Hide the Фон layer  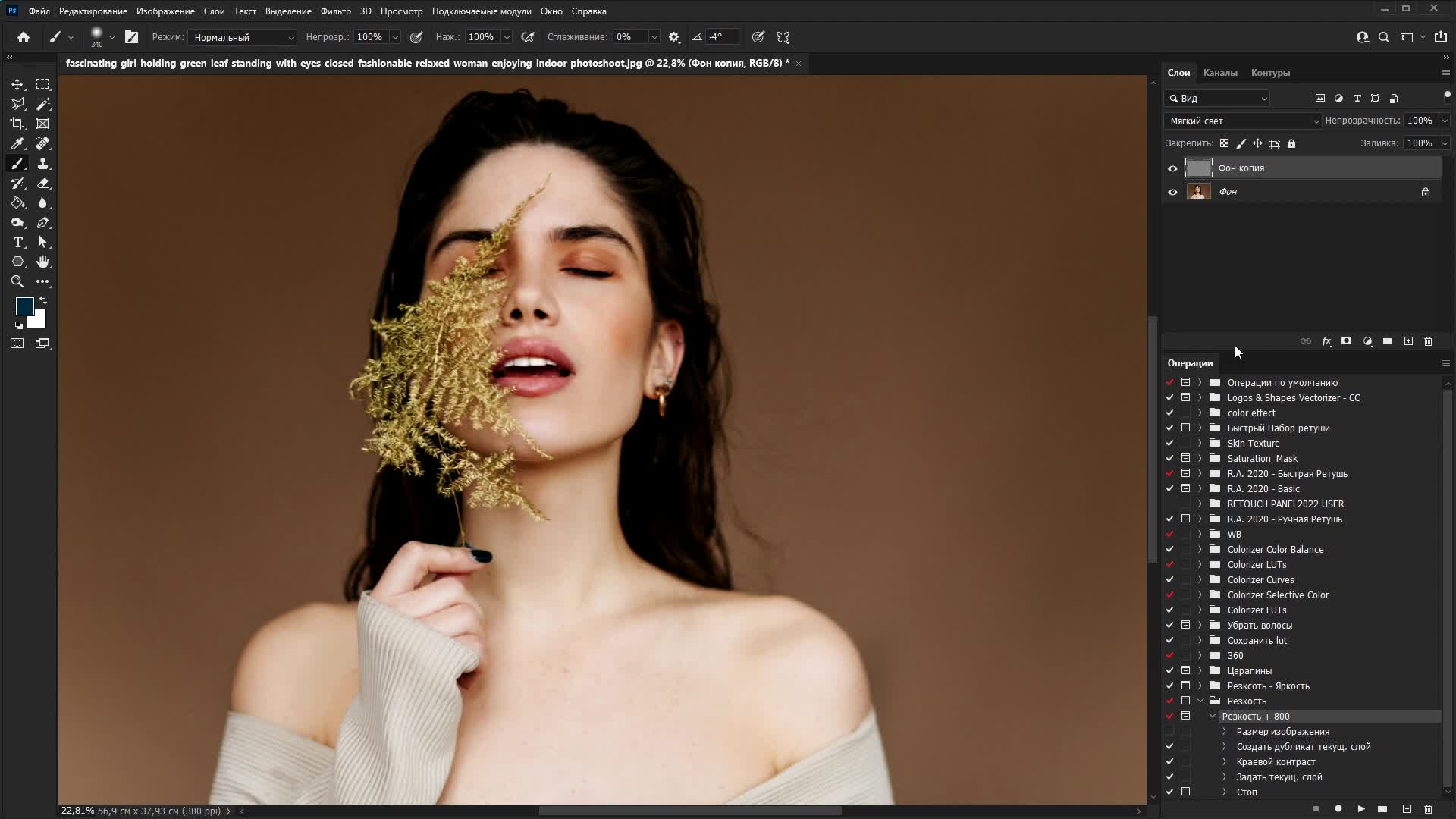[1172, 192]
